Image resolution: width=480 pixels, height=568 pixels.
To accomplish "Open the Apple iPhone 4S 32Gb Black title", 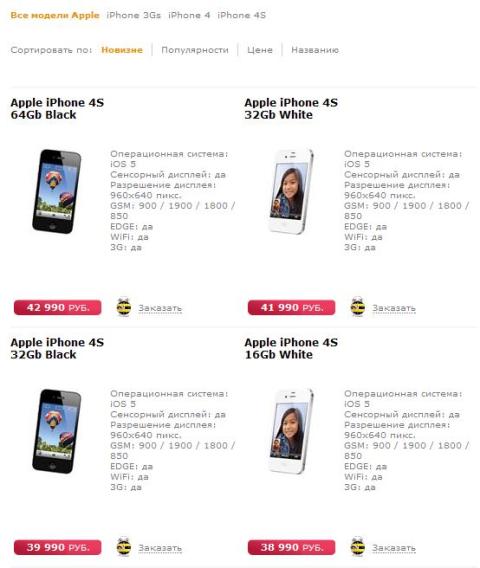I will tap(57, 348).
